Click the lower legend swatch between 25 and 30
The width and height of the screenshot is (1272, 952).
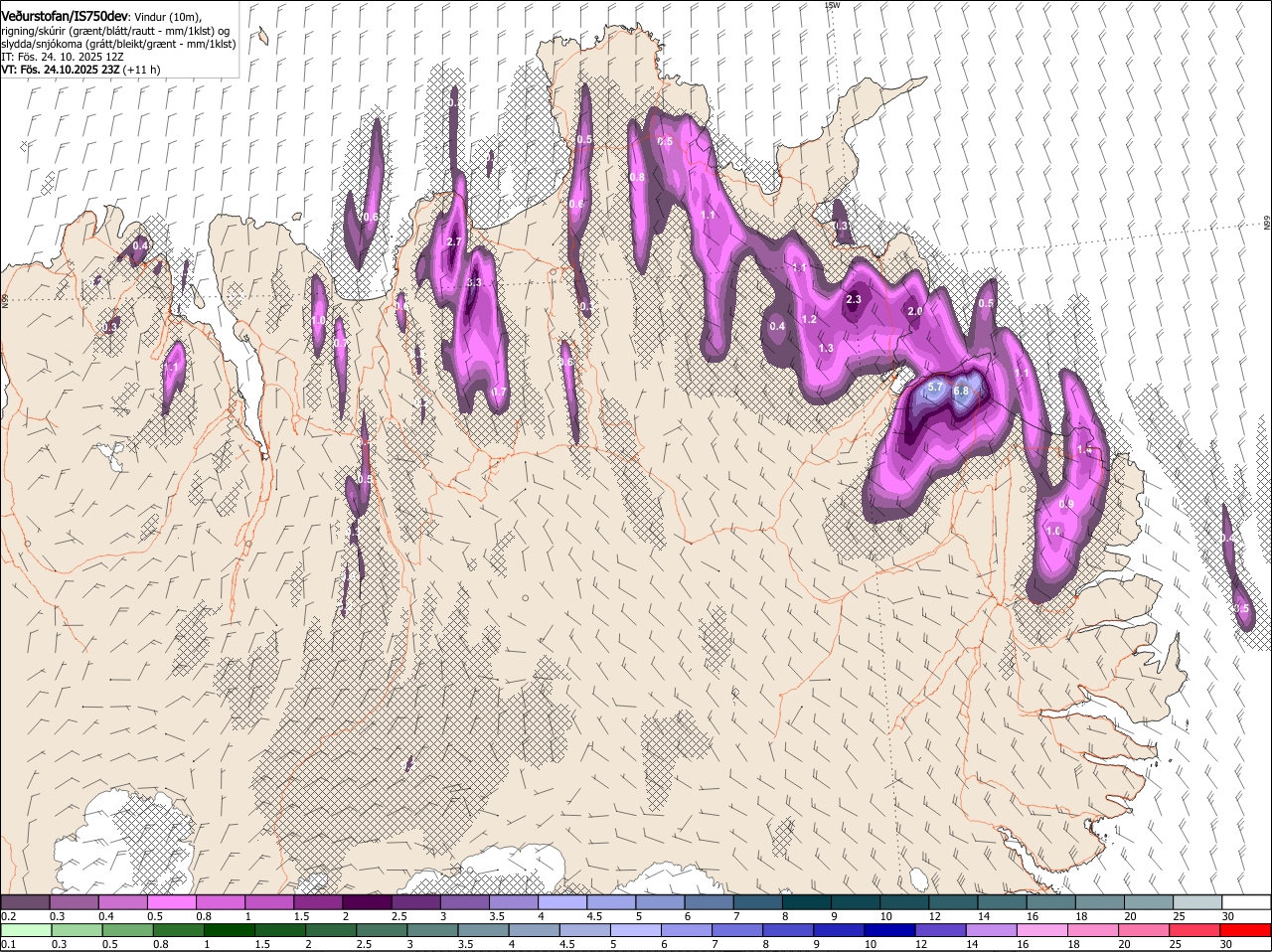(x=1195, y=930)
